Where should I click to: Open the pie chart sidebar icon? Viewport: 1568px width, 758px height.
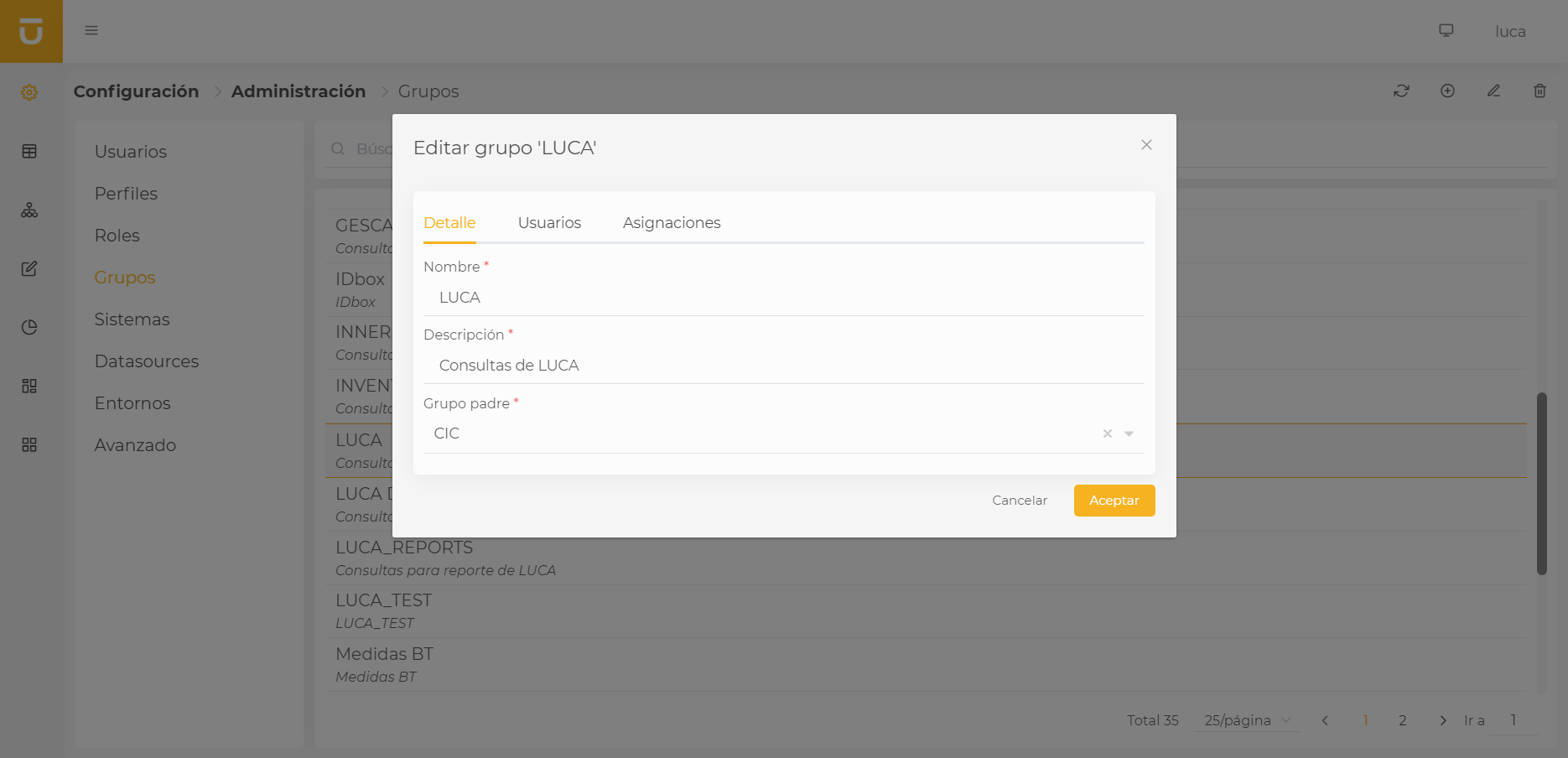tap(29, 327)
